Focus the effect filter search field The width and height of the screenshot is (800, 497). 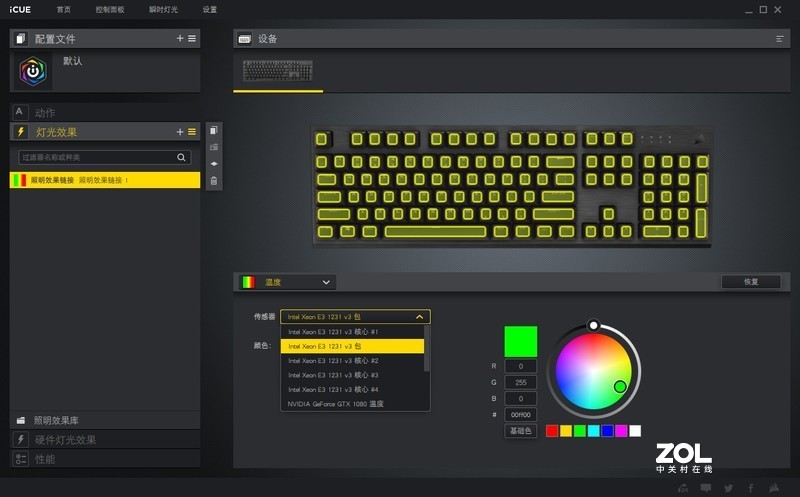tap(105, 157)
